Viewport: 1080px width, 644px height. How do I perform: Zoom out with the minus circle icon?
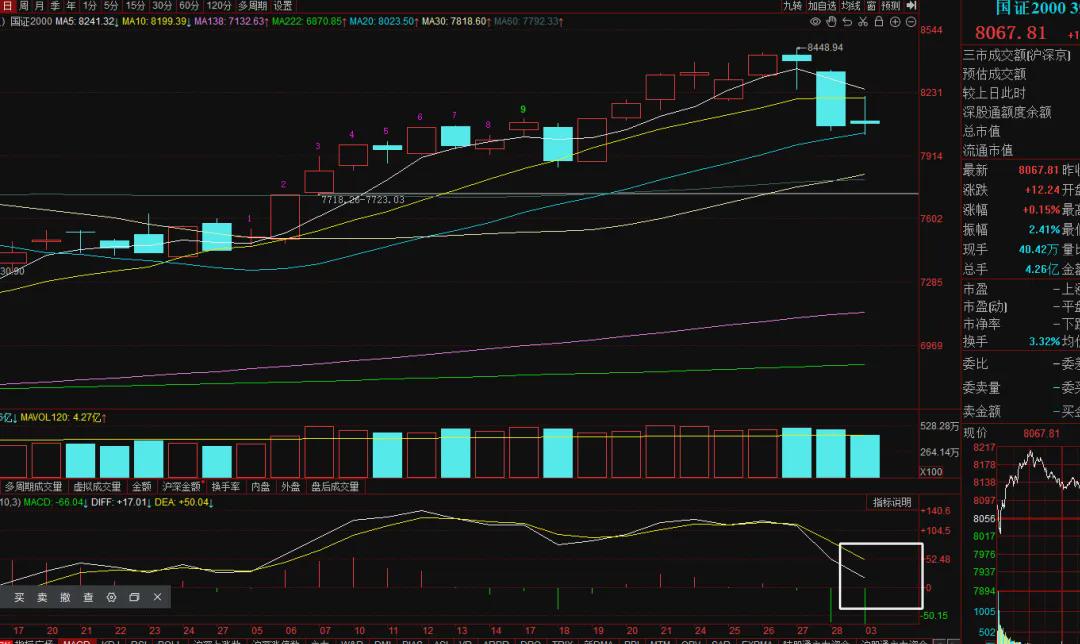point(911,22)
